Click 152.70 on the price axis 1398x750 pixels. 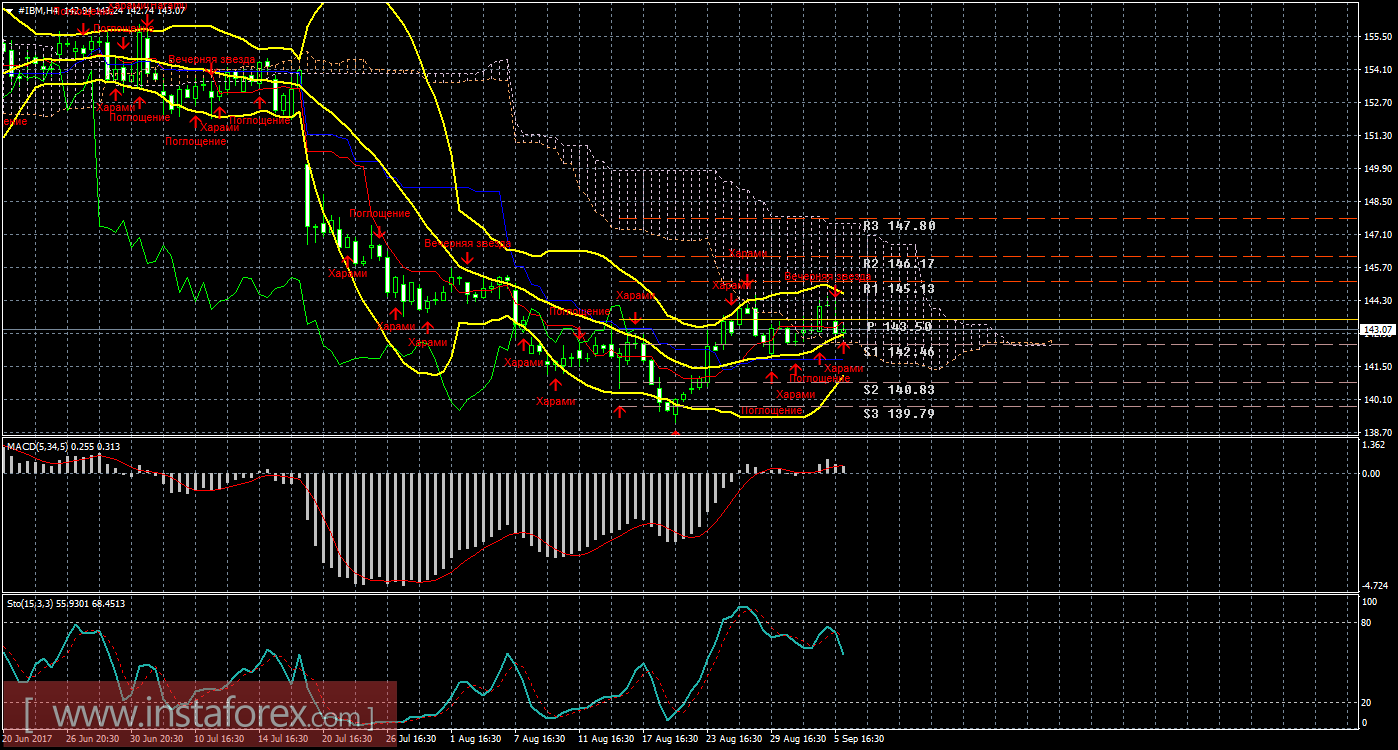click(1377, 103)
